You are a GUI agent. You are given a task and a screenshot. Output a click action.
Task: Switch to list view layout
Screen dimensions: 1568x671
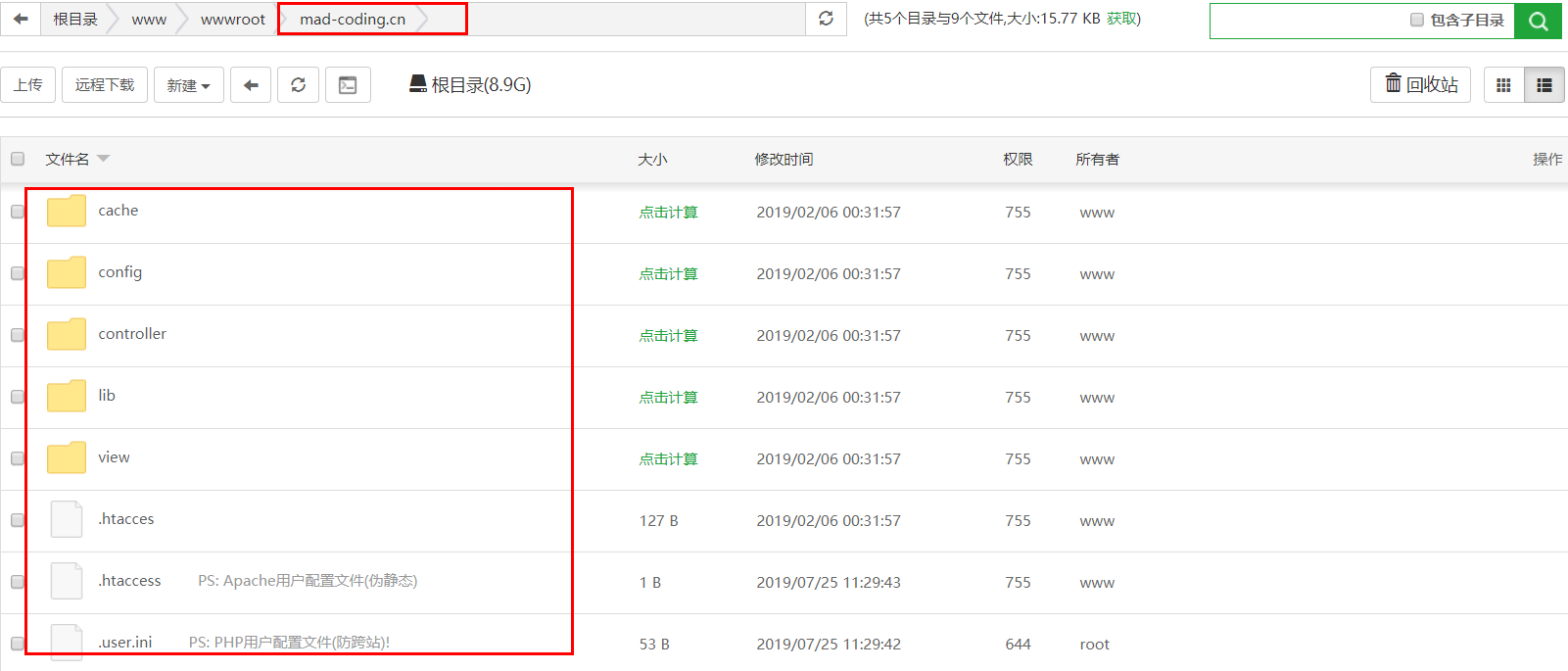coord(1544,85)
